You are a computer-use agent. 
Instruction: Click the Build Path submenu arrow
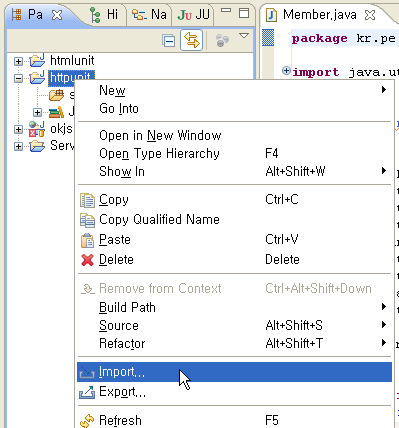(384, 307)
